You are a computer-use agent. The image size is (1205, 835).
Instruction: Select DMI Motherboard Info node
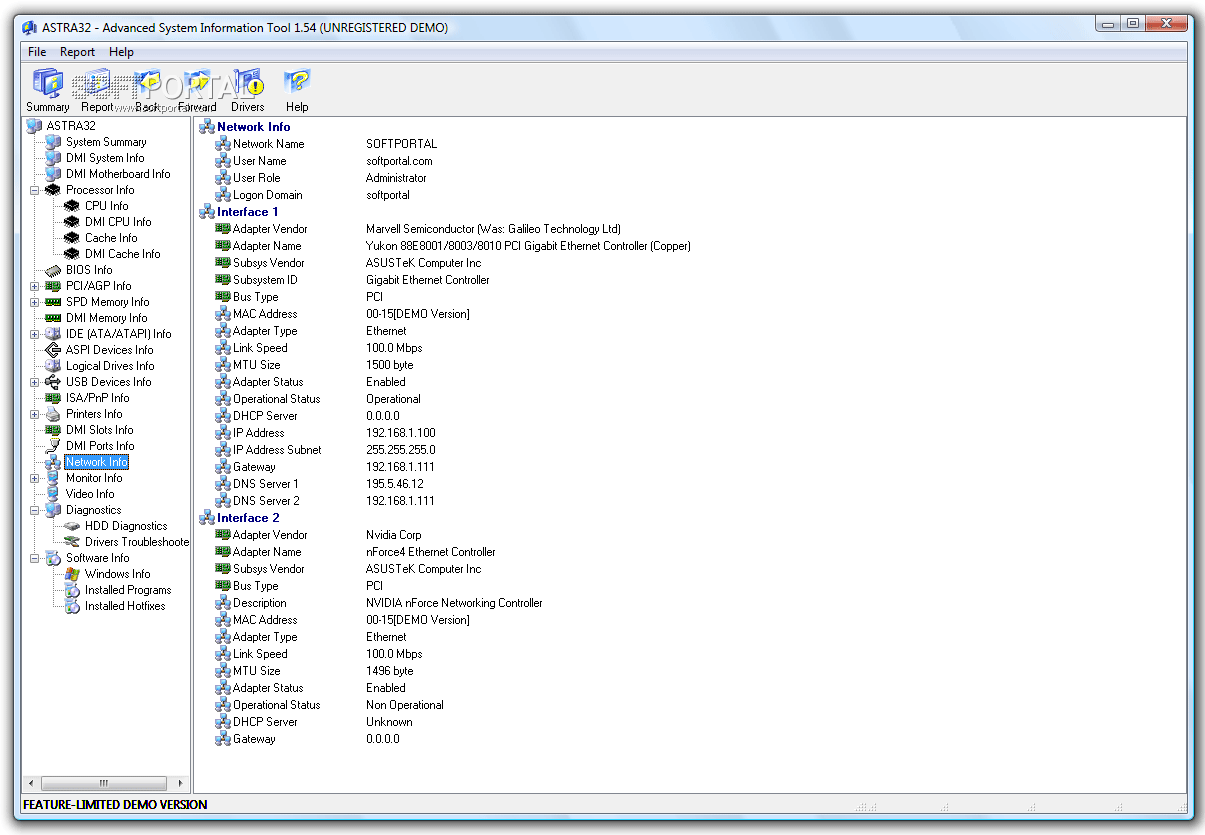coord(118,174)
